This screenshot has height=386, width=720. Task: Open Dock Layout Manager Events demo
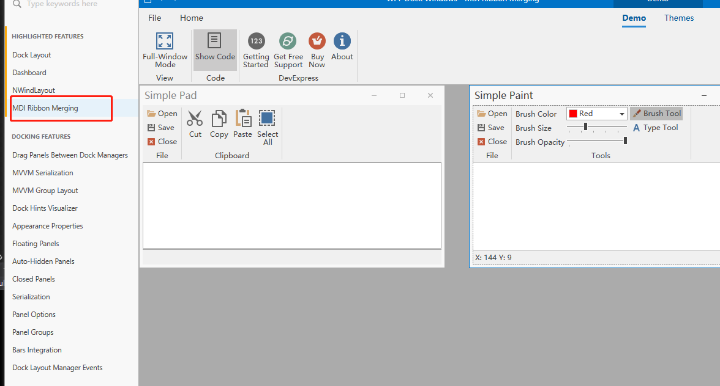coord(57,368)
